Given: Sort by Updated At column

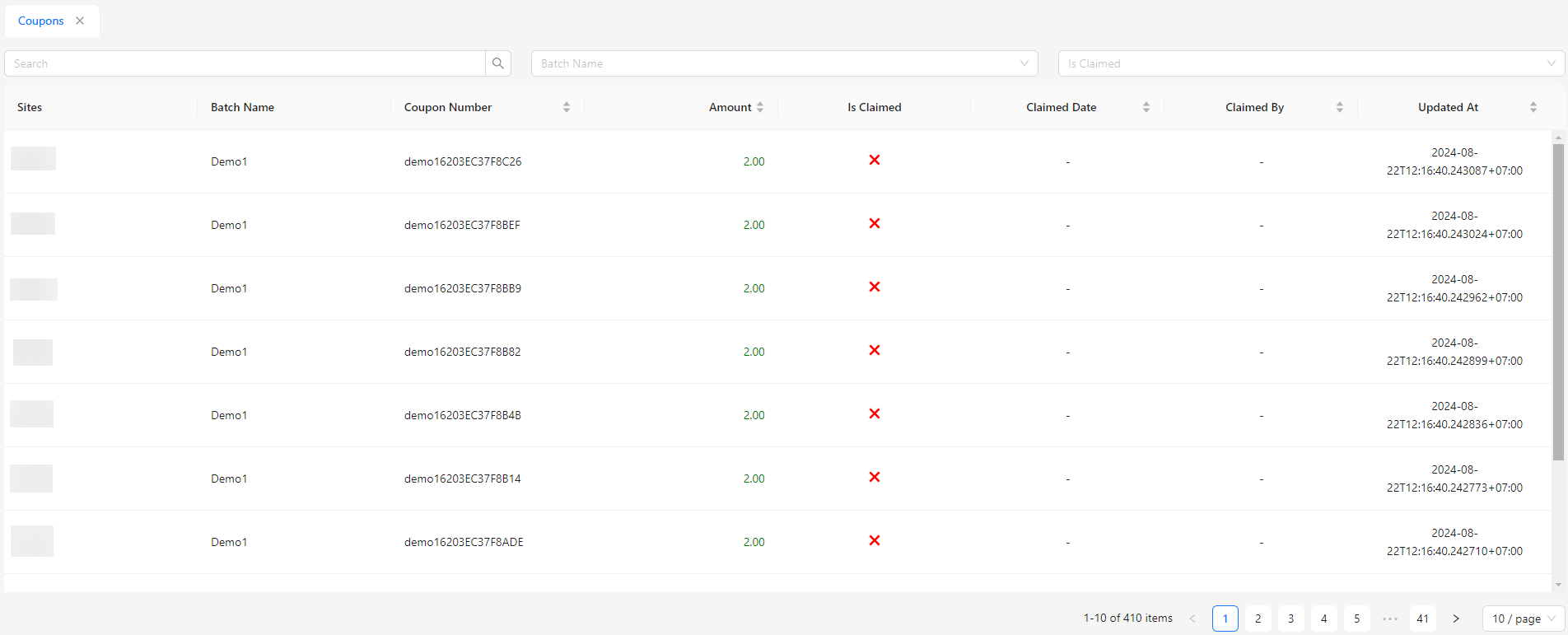Looking at the screenshot, I should pos(1533,107).
